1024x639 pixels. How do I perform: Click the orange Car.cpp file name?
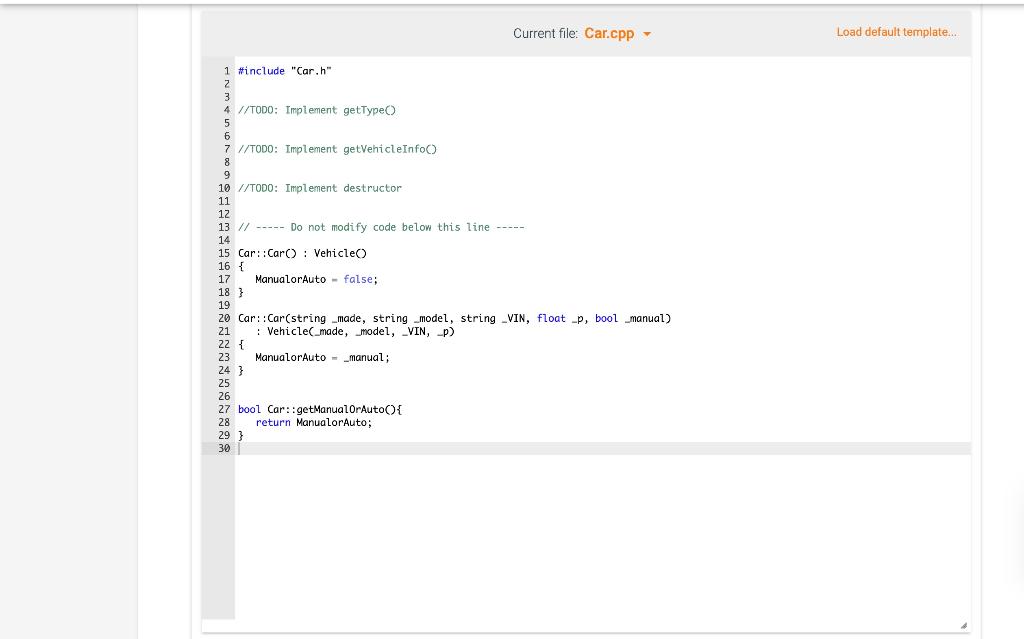click(609, 33)
